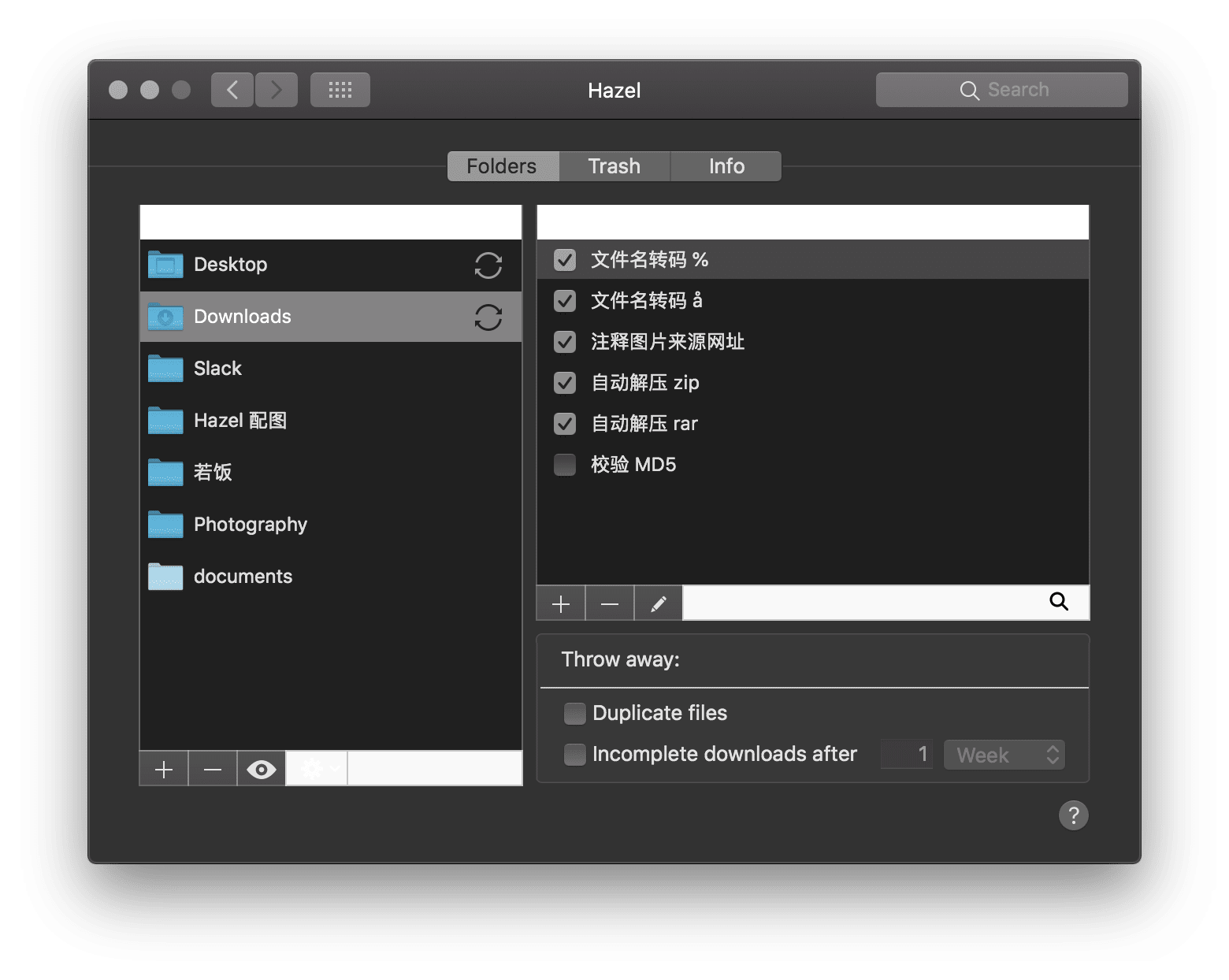Select the Photography folder in list
This screenshot has height=980, width=1229.
[x=251, y=525]
